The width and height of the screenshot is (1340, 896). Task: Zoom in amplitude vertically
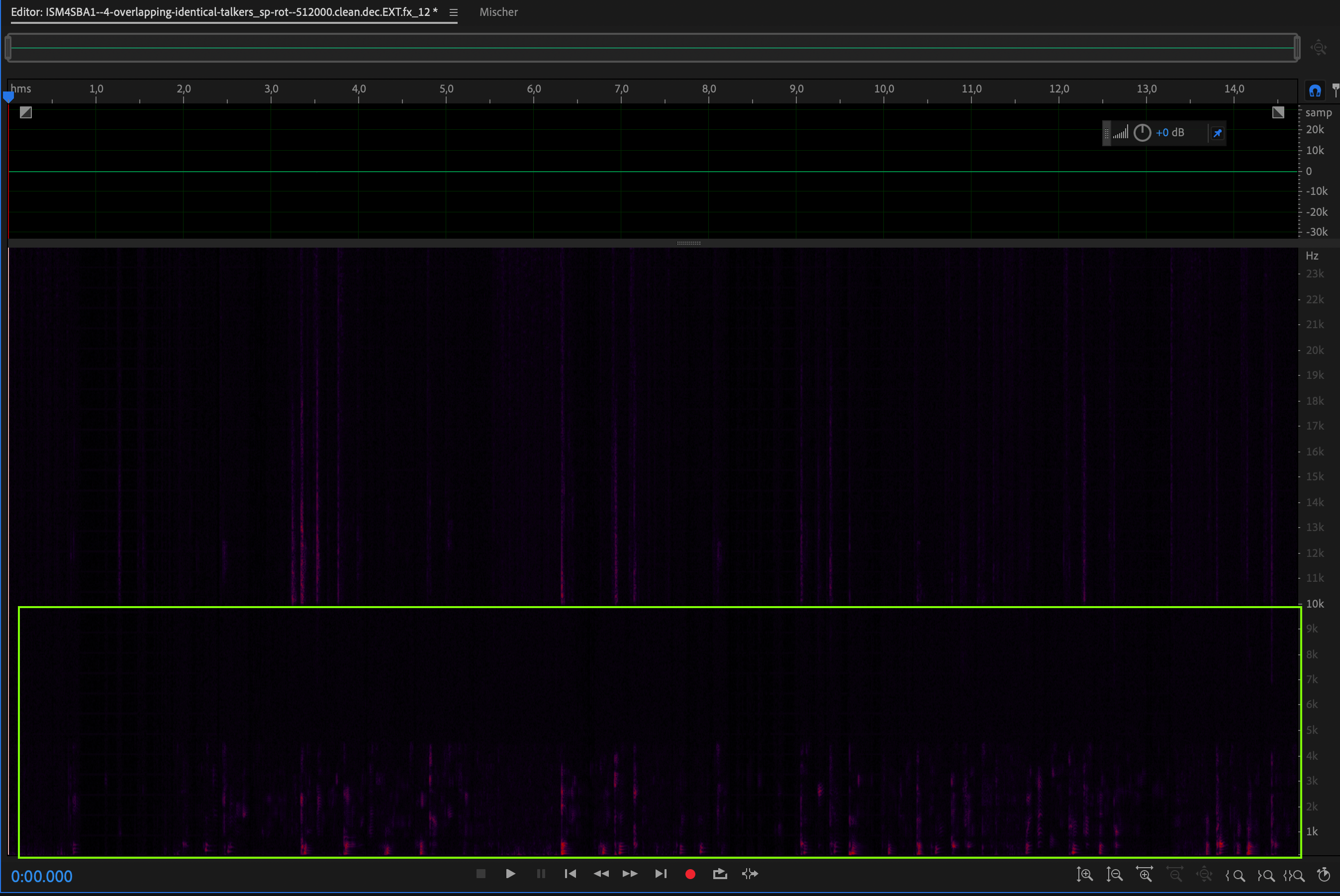1084,874
